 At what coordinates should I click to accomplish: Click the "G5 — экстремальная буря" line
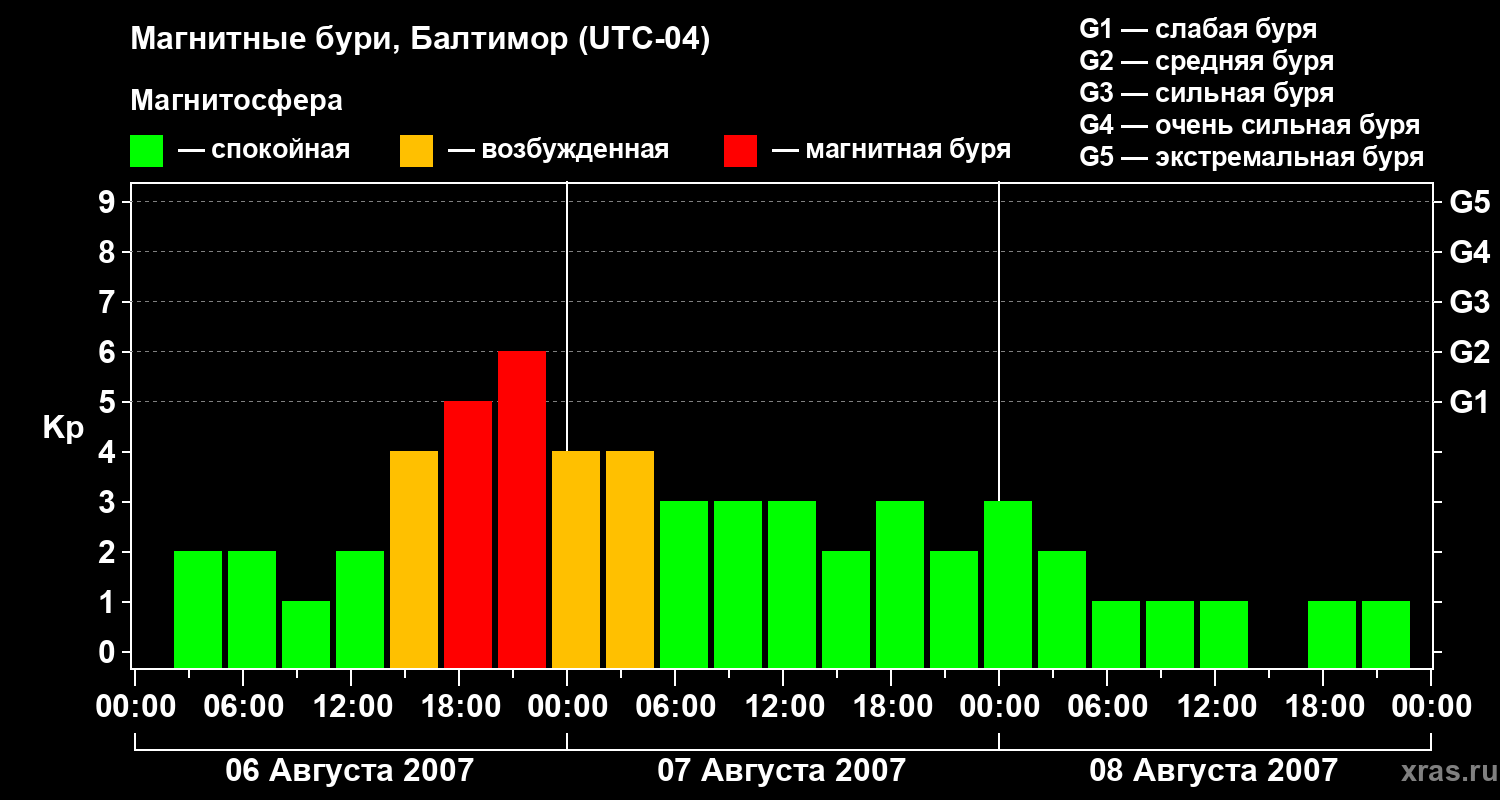pyautogui.click(x=1251, y=157)
